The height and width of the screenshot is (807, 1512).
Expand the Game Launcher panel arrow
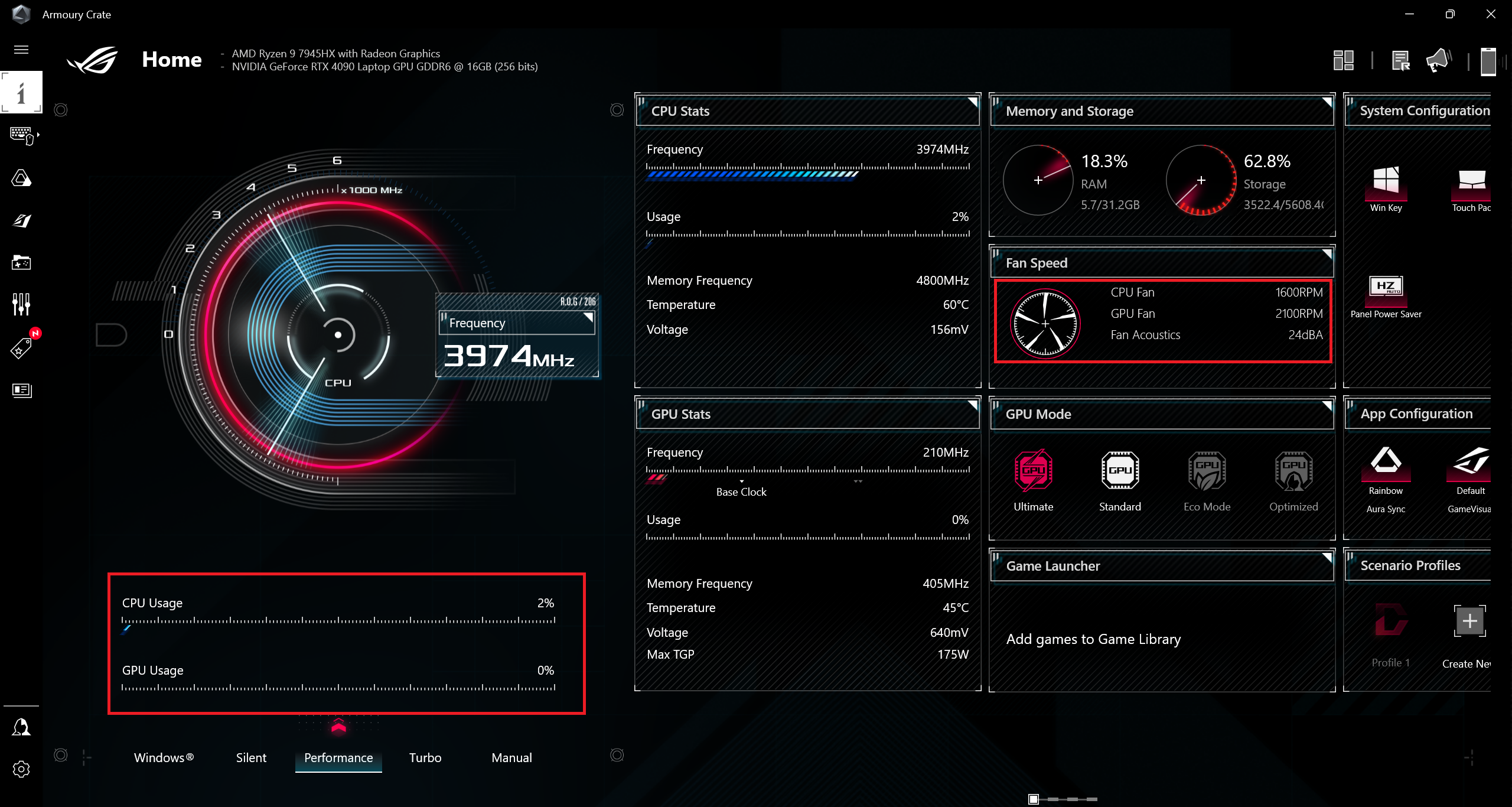pos(1327,557)
